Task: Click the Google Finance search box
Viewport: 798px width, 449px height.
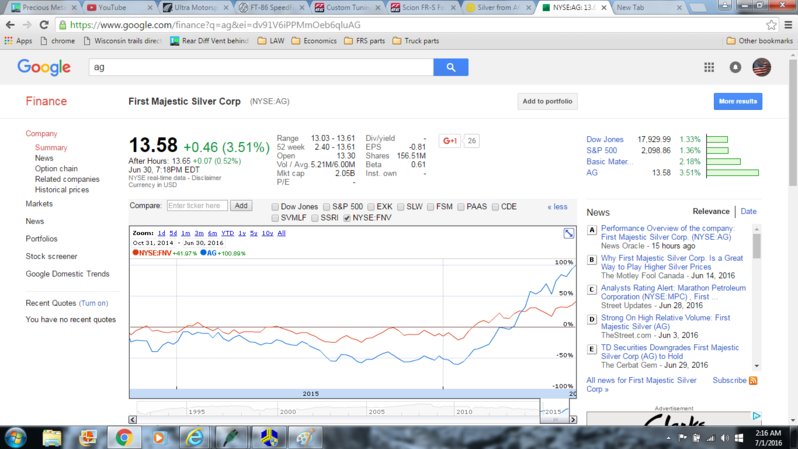Action: click(x=261, y=67)
